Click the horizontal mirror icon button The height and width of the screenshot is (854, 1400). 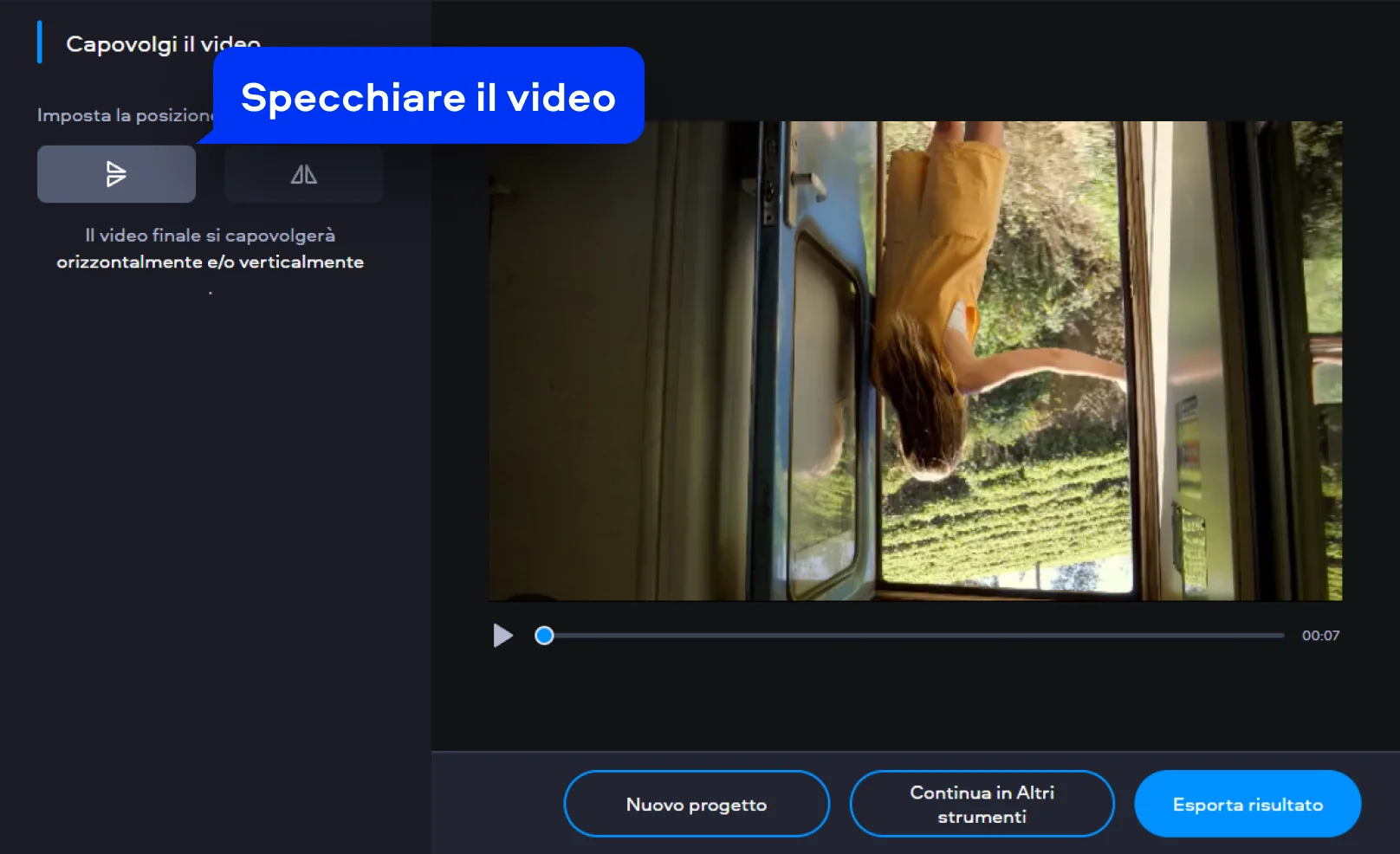(303, 174)
